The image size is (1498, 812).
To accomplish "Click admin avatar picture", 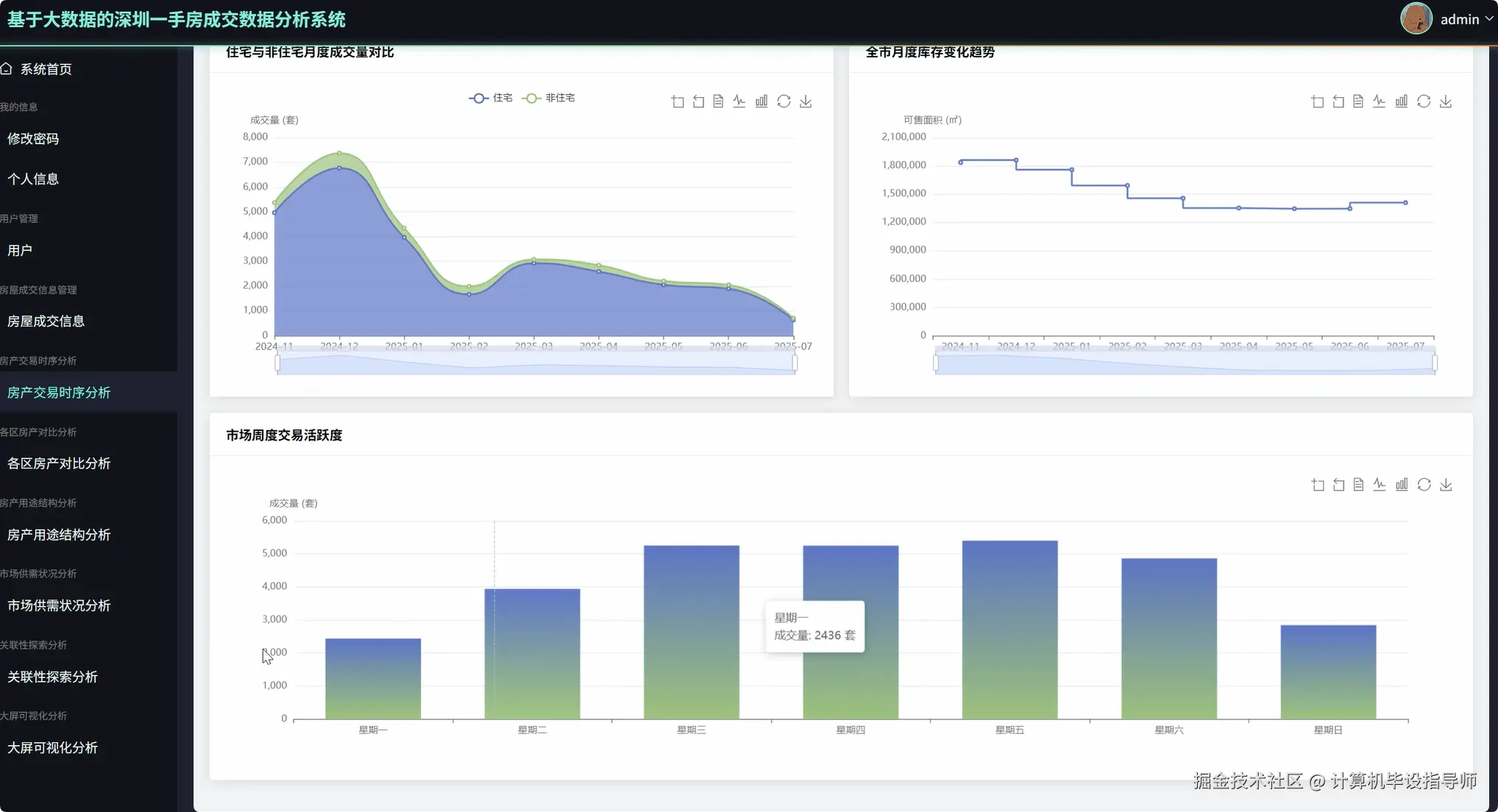I will coord(1416,19).
